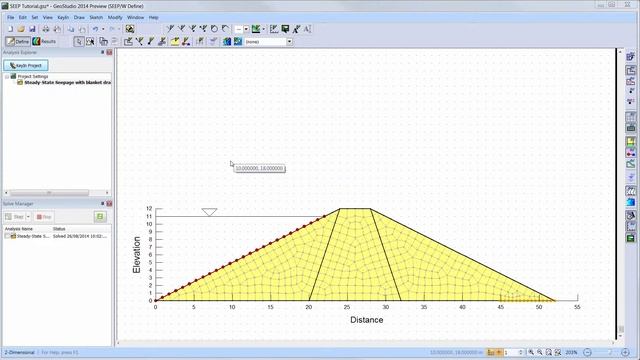This screenshot has width=640, height=360.
Task: Click the select-objects tool beside the pointer
Action: tap(90, 41)
